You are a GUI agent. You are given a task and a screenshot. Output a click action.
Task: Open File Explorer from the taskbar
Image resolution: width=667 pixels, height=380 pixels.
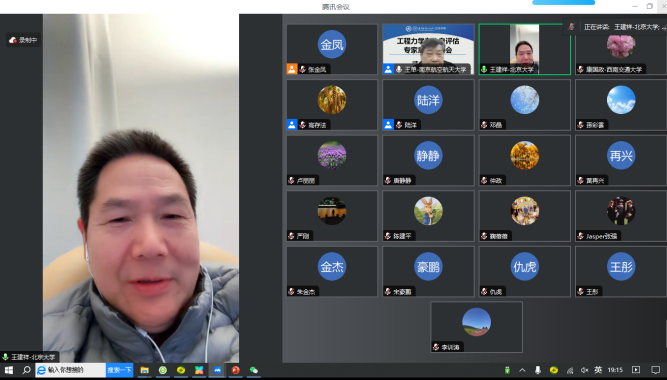point(145,370)
